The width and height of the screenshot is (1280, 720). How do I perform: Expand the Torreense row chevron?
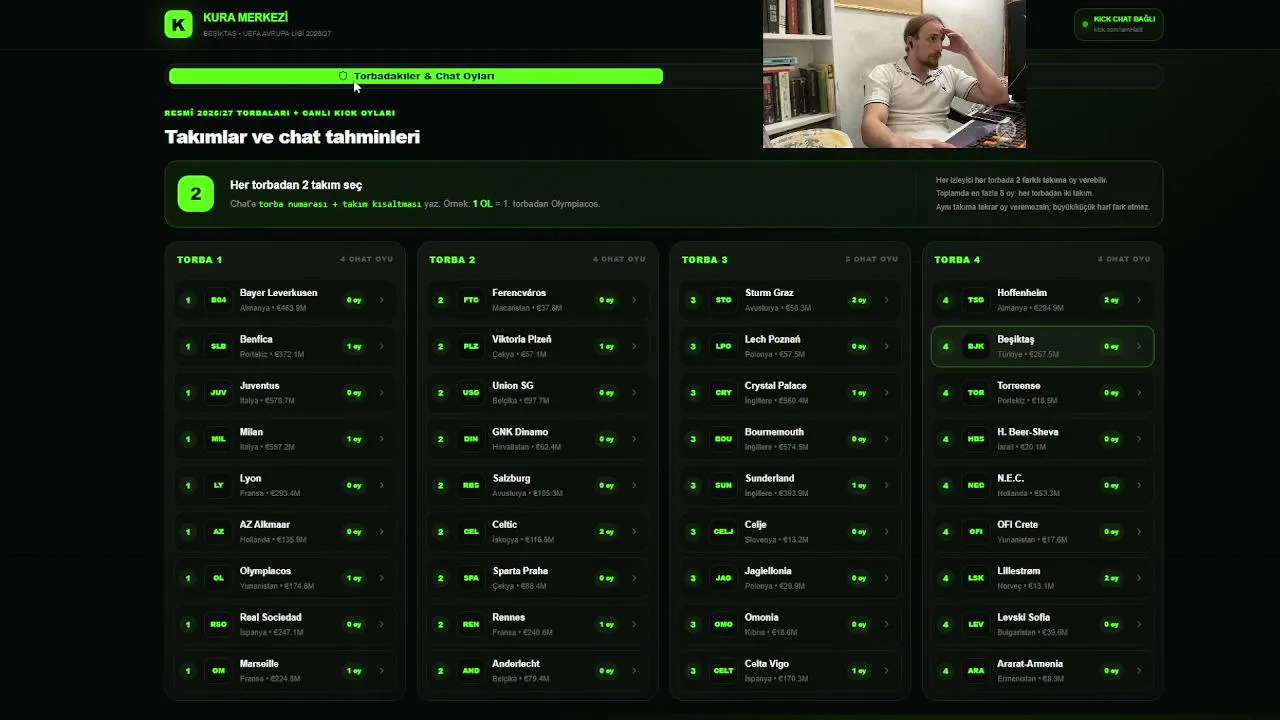tap(1138, 393)
